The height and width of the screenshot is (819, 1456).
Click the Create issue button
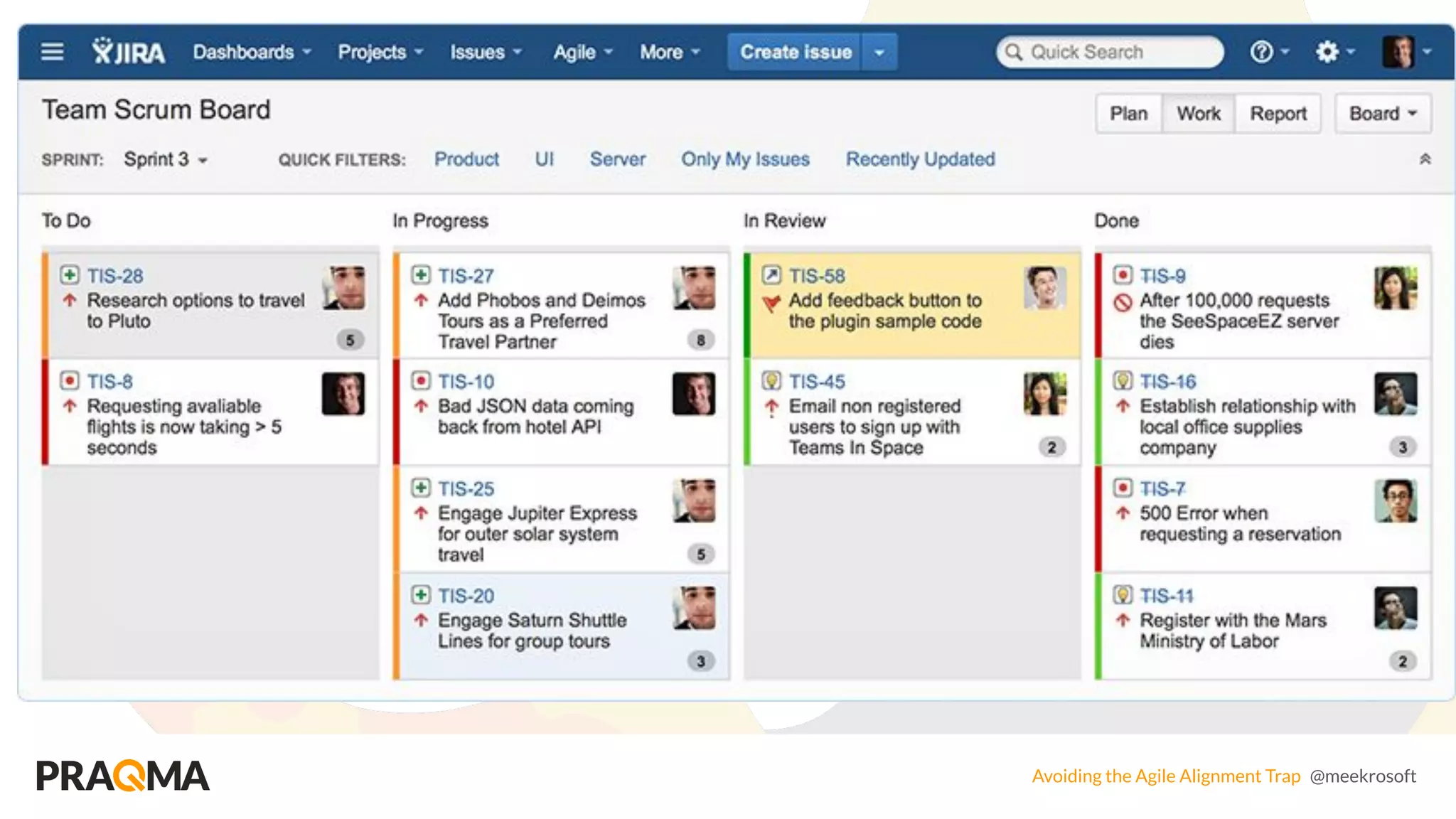795,52
